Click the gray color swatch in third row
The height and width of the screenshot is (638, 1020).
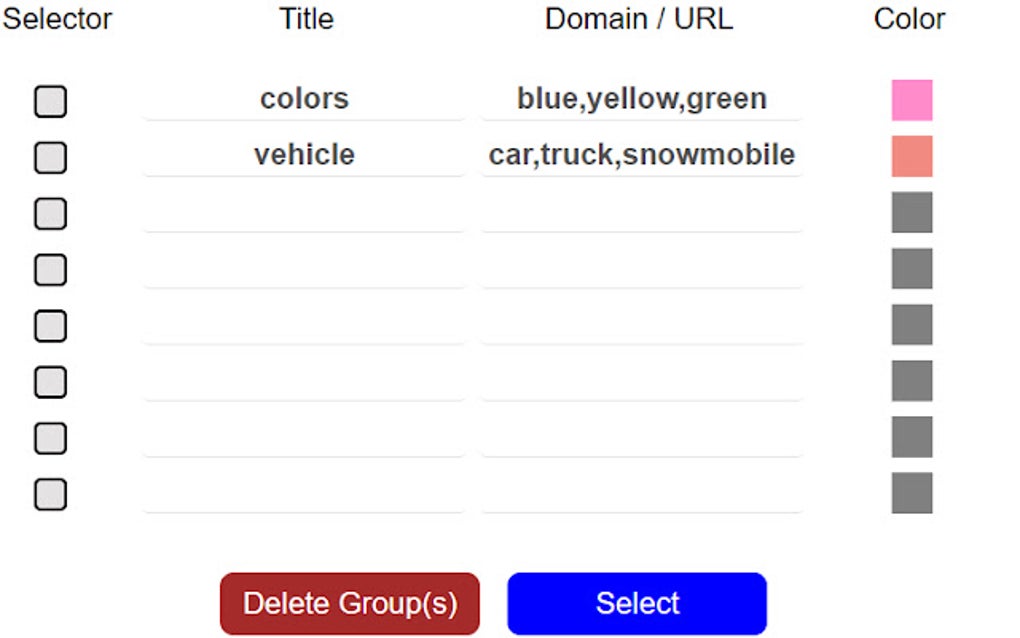pyautogui.click(x=910, y=212)
